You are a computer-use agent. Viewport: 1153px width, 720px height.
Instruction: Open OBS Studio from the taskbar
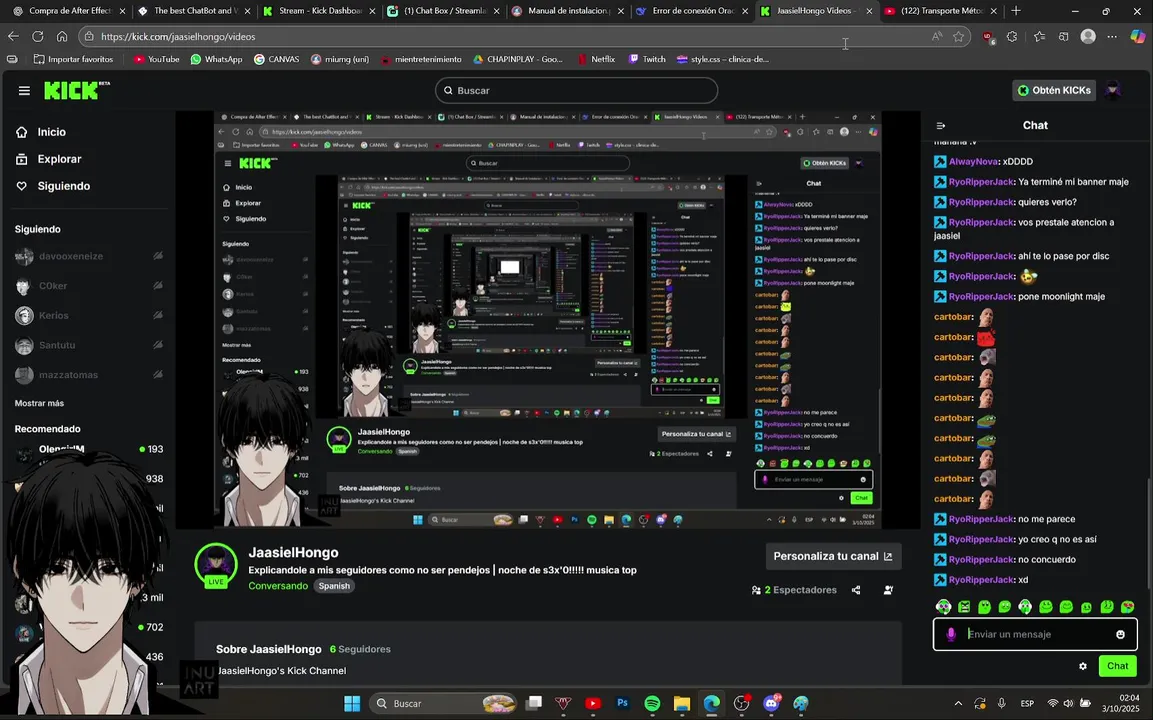coord(741,703)
